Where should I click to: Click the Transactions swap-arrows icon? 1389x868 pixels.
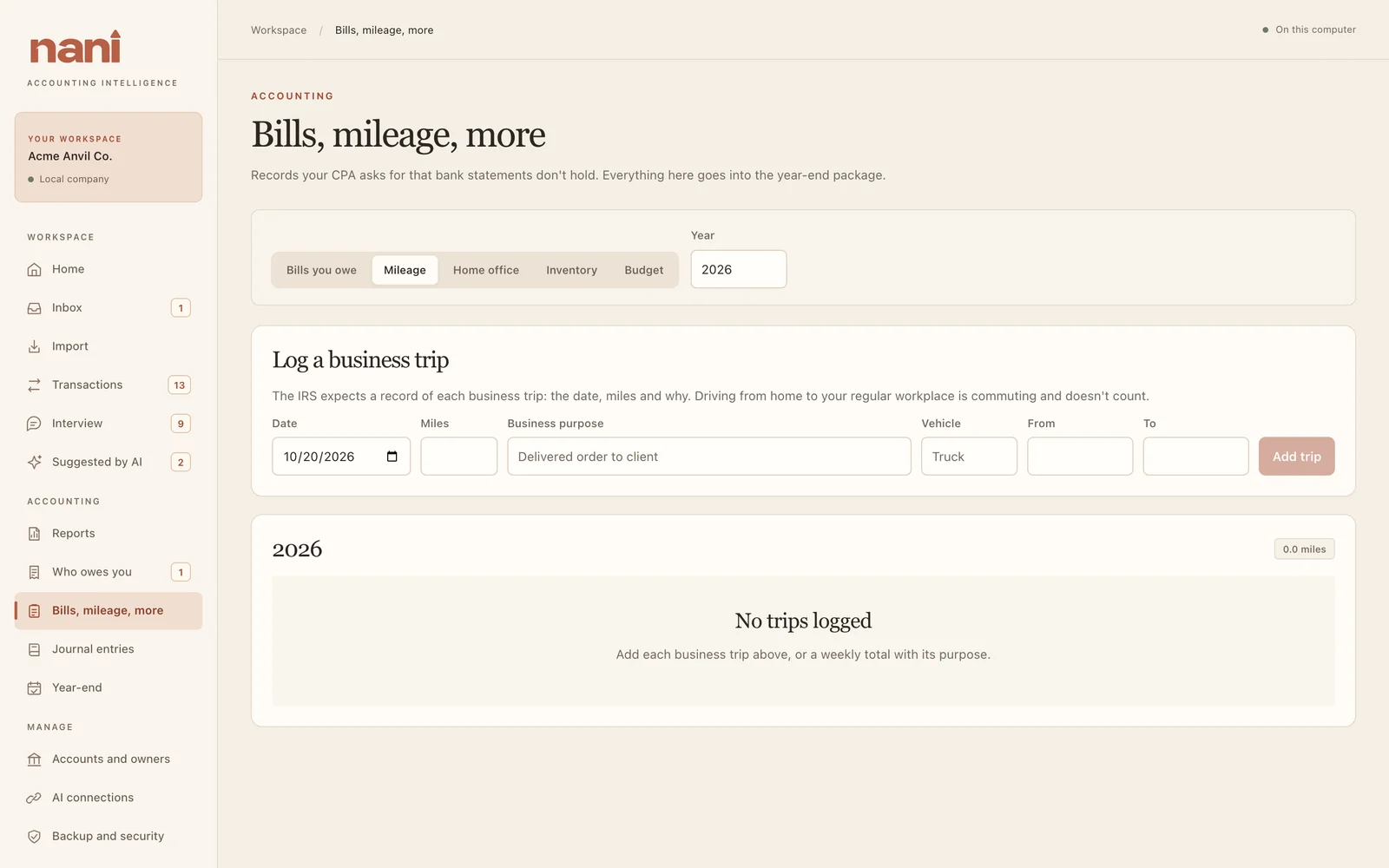(x=34, y=385)
